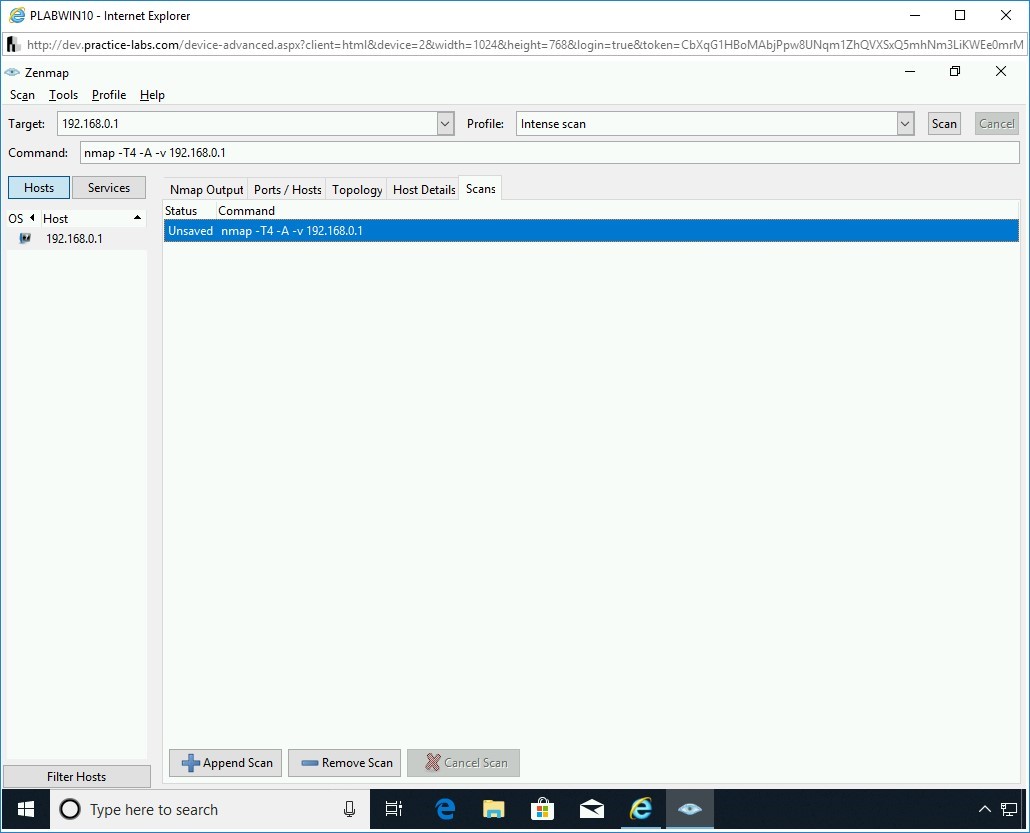Click the microphone icon in the search box

pos(349,809)
